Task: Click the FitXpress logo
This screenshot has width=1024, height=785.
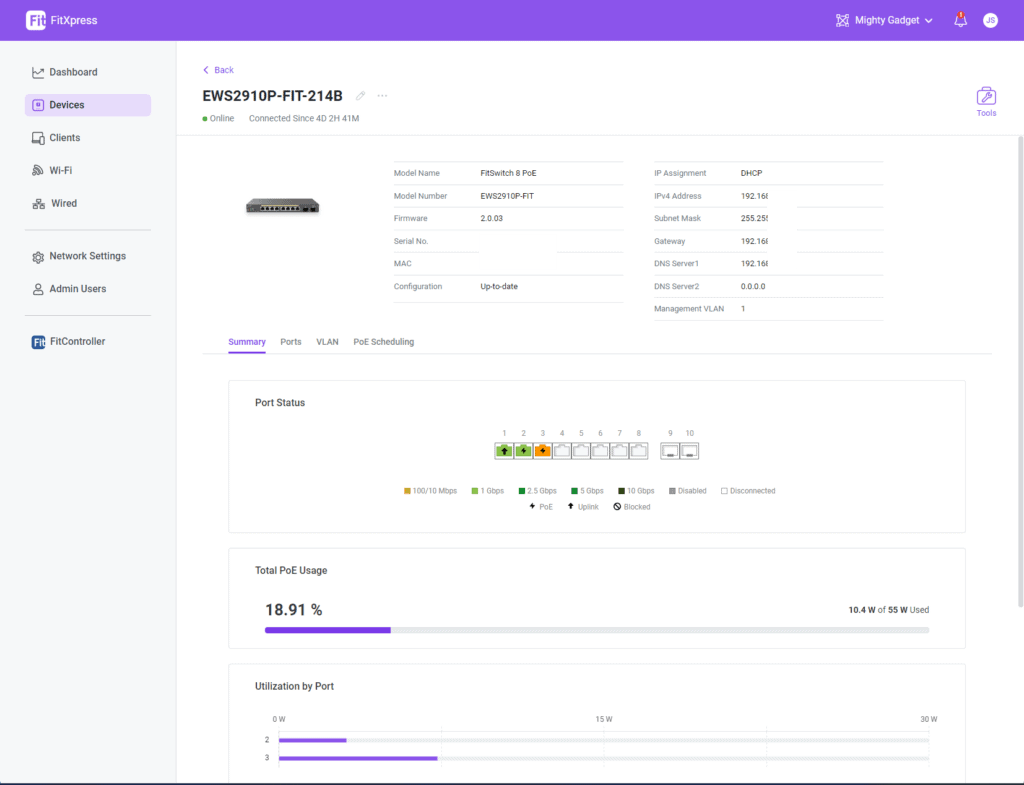Action: pyautogui.click(x=62, y=20)
